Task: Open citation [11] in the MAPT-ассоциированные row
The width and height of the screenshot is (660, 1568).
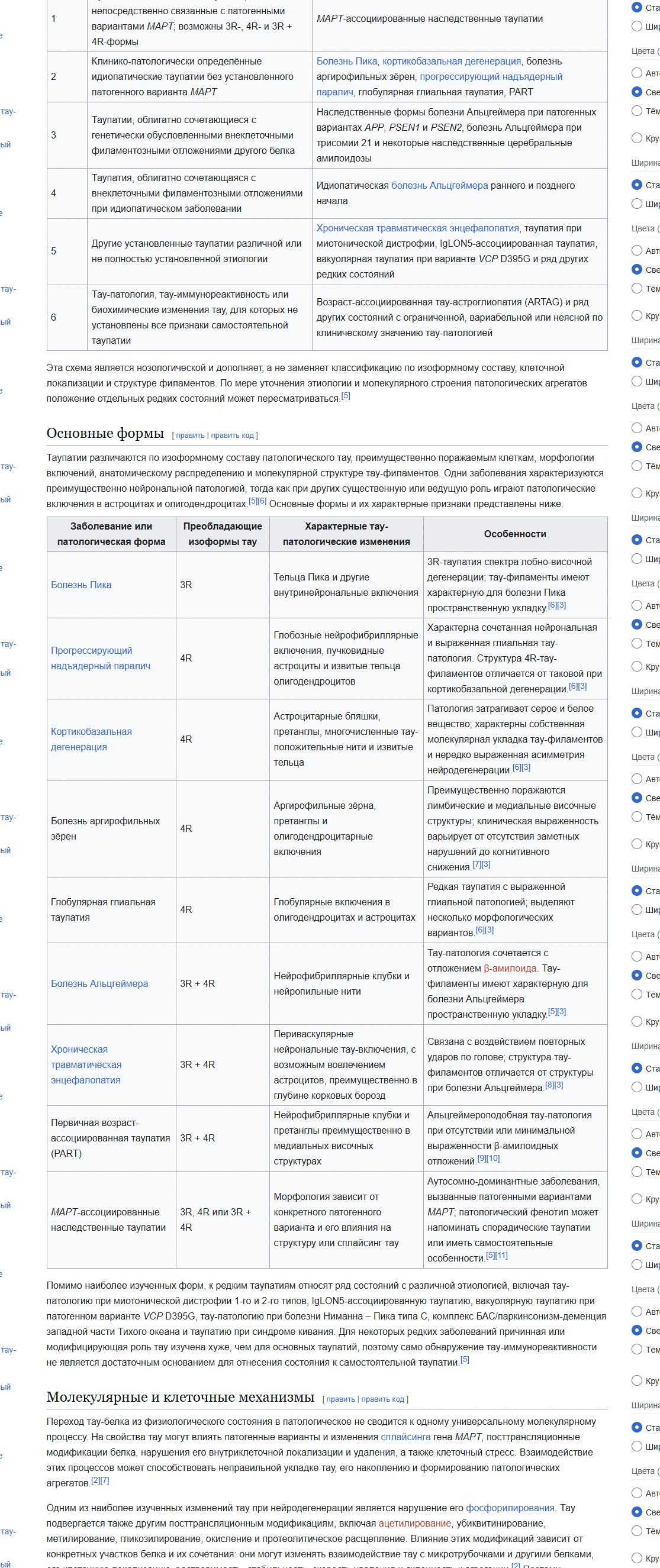Action: (x=501, y=1255)
